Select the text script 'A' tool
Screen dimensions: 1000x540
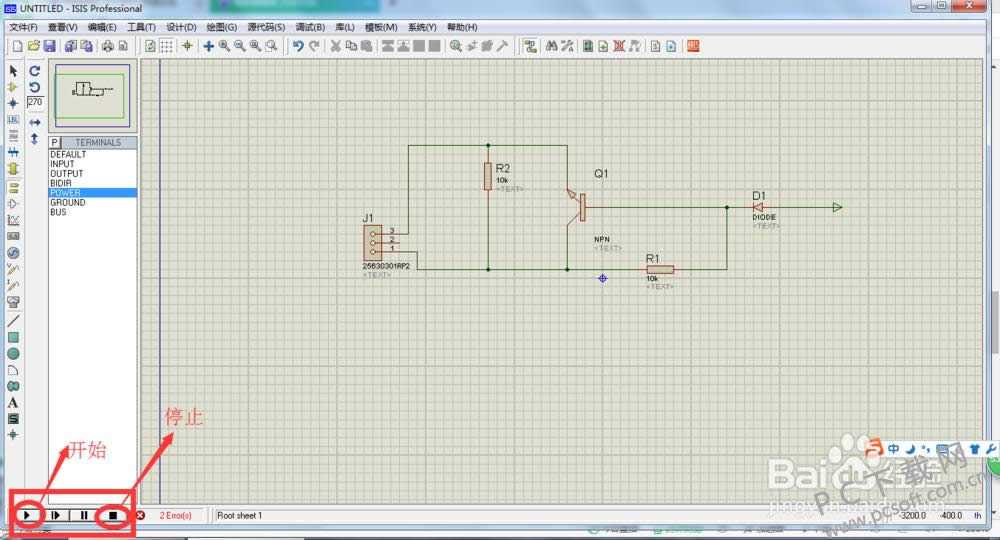13,403
